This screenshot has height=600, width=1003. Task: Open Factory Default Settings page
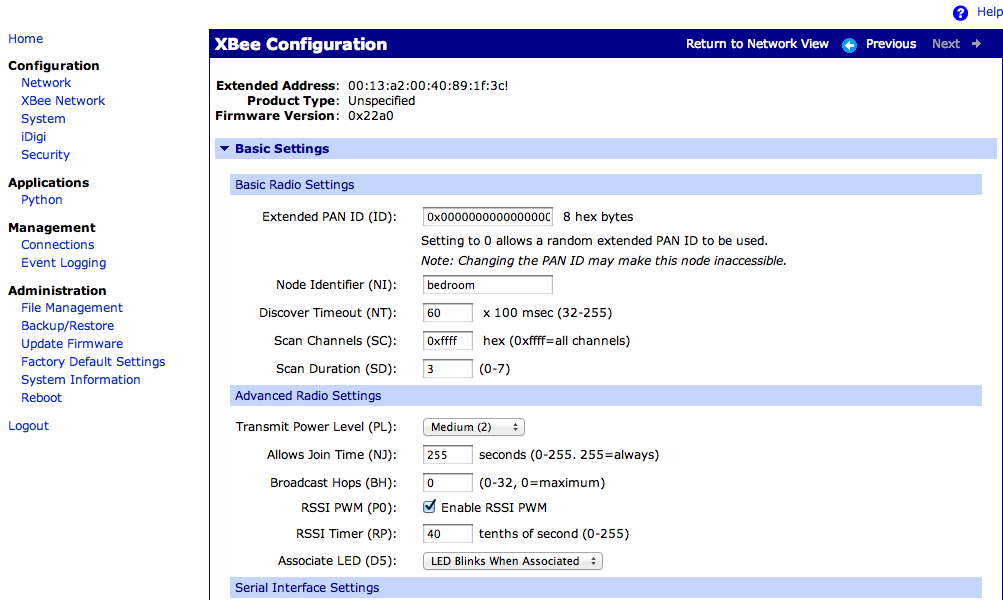93,361
